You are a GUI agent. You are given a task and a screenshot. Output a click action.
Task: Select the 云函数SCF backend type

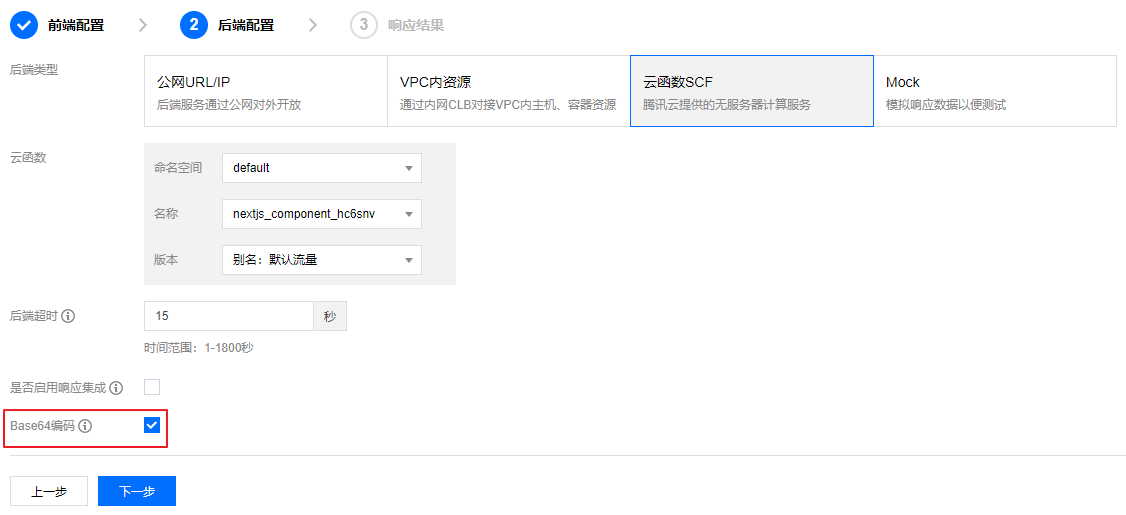(x=752, y=91)
